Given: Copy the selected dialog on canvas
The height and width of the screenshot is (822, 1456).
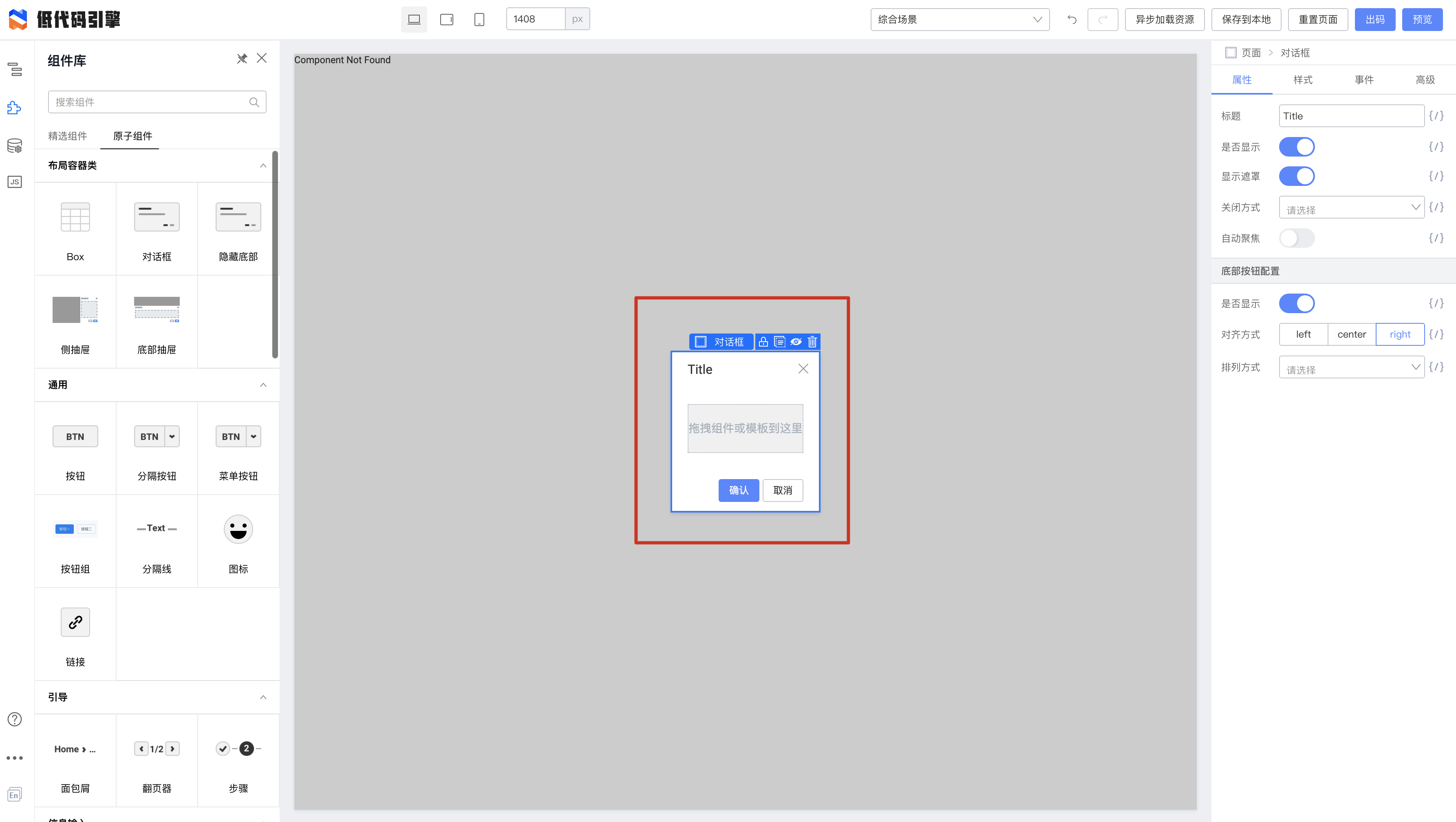Looking at the screenshot, I should pos(779,341).
